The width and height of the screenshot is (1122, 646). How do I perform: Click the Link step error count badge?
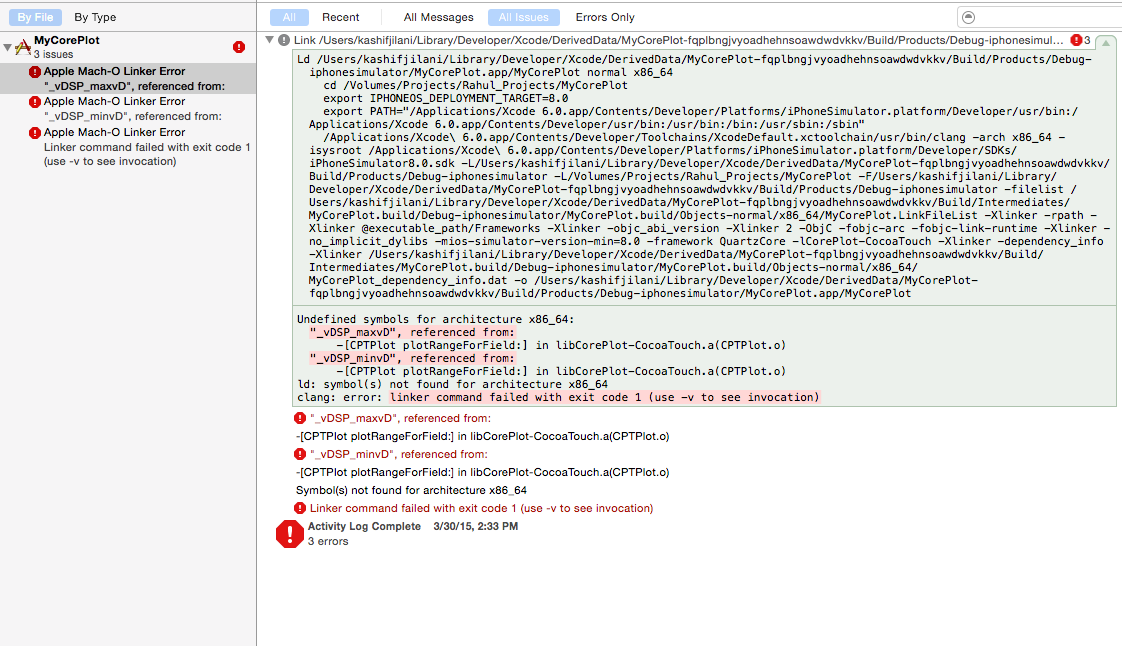[1080, 40]
